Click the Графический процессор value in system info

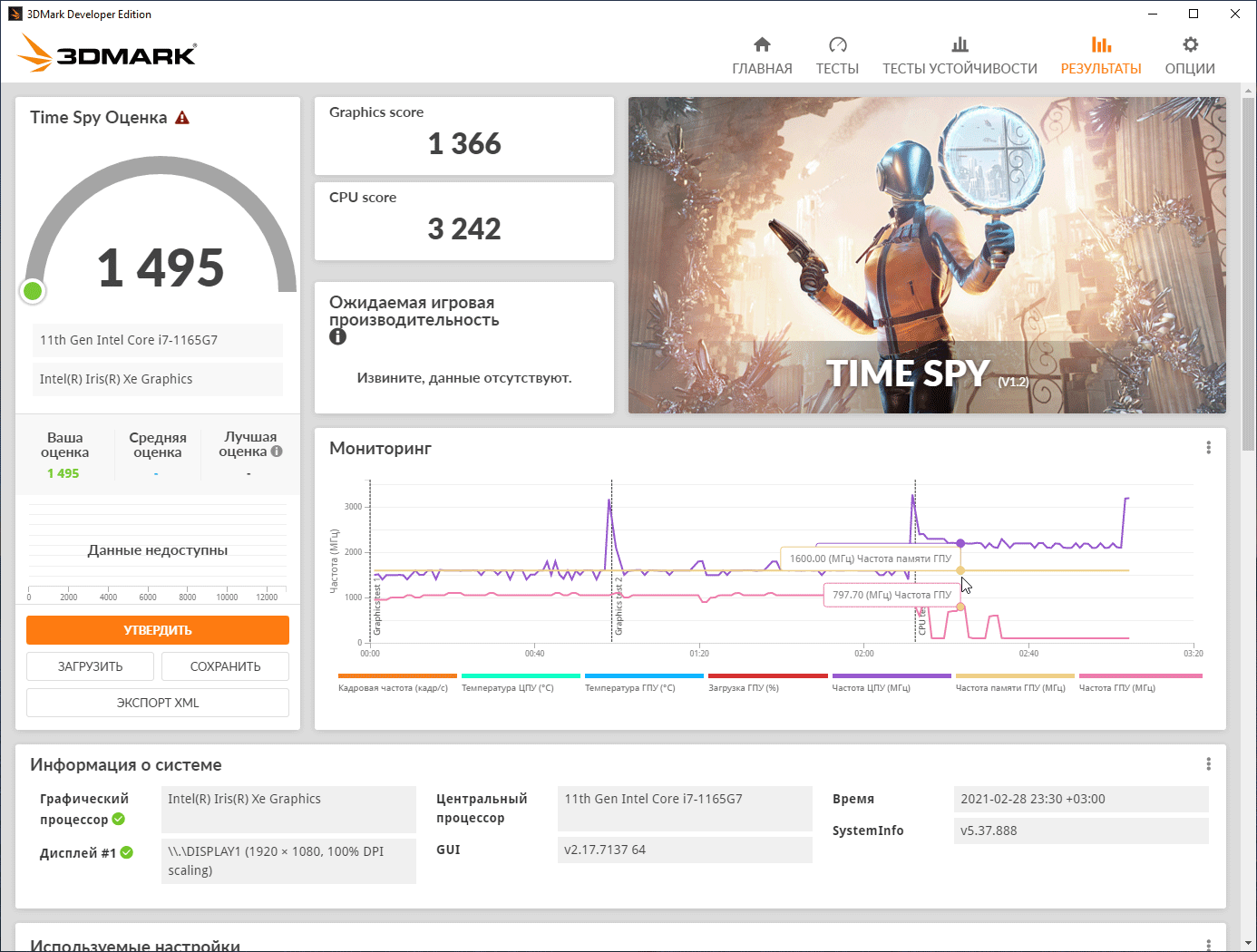tap(288, 810)
